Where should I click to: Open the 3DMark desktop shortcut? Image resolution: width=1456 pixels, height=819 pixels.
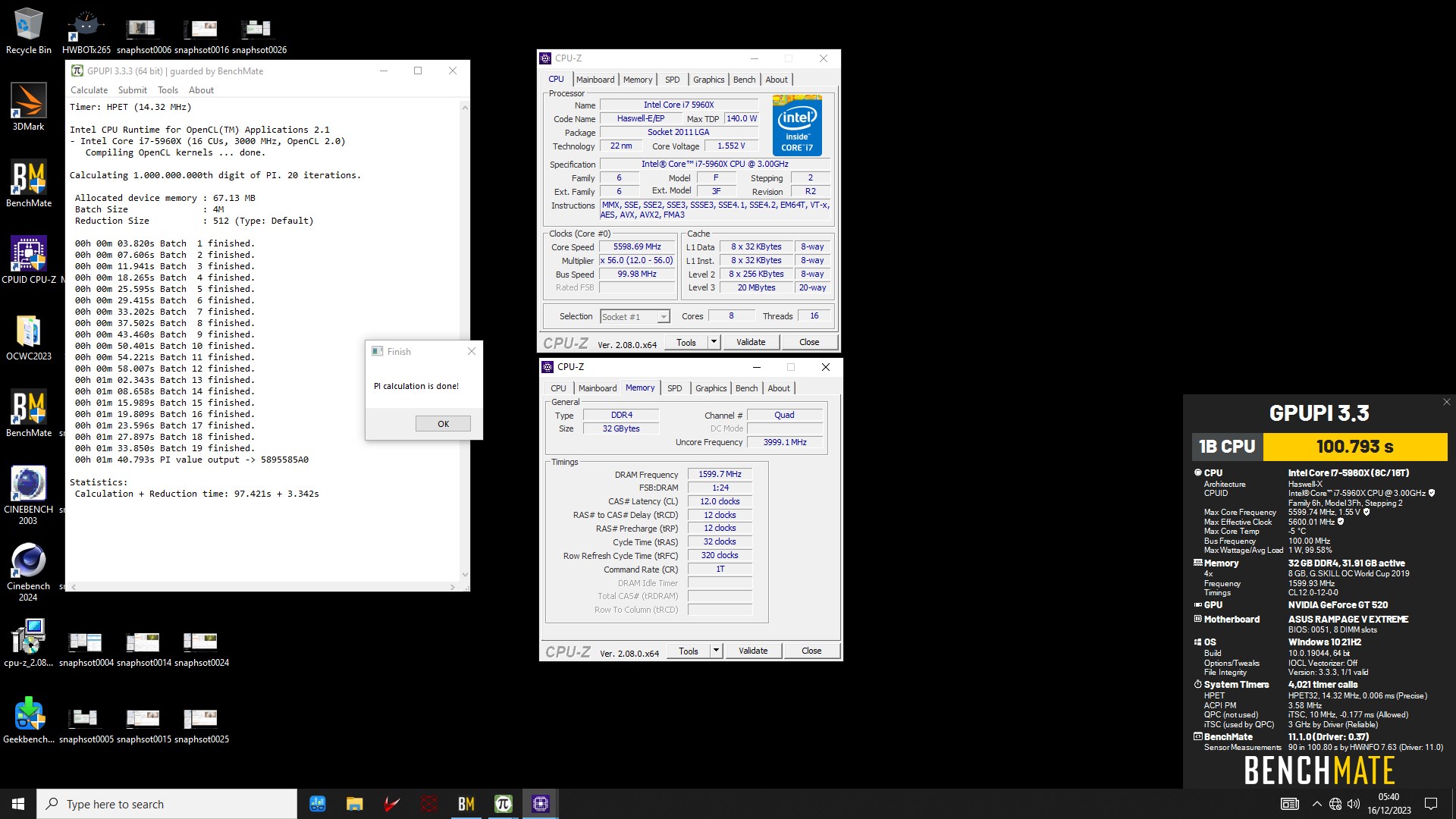coord(28,107)
